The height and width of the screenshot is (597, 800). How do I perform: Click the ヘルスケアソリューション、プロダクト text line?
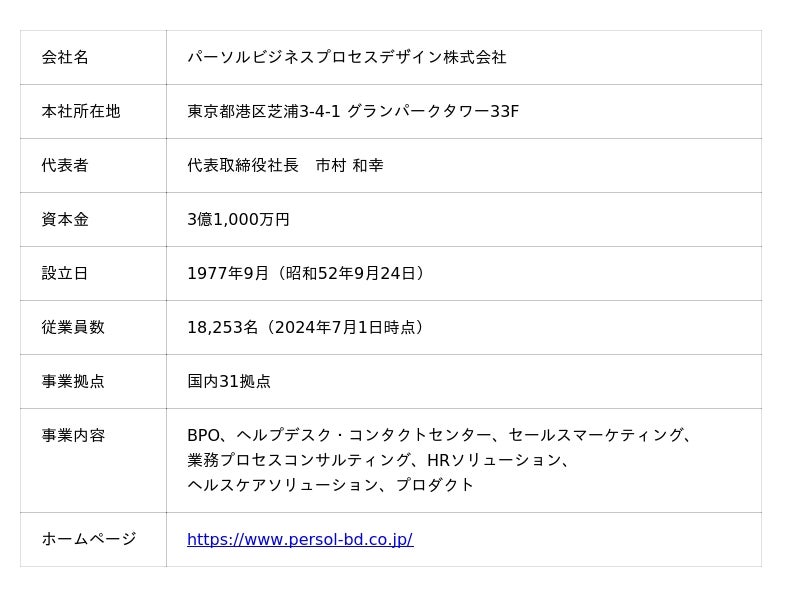pos(331,485)
